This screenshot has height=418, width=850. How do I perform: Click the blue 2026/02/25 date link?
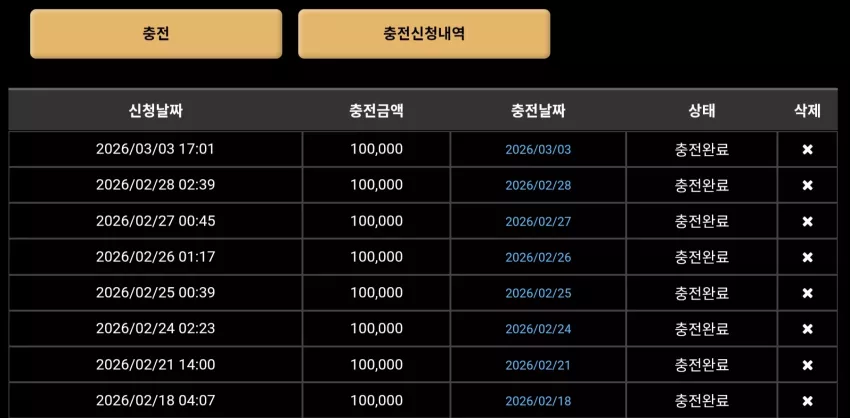538,293
